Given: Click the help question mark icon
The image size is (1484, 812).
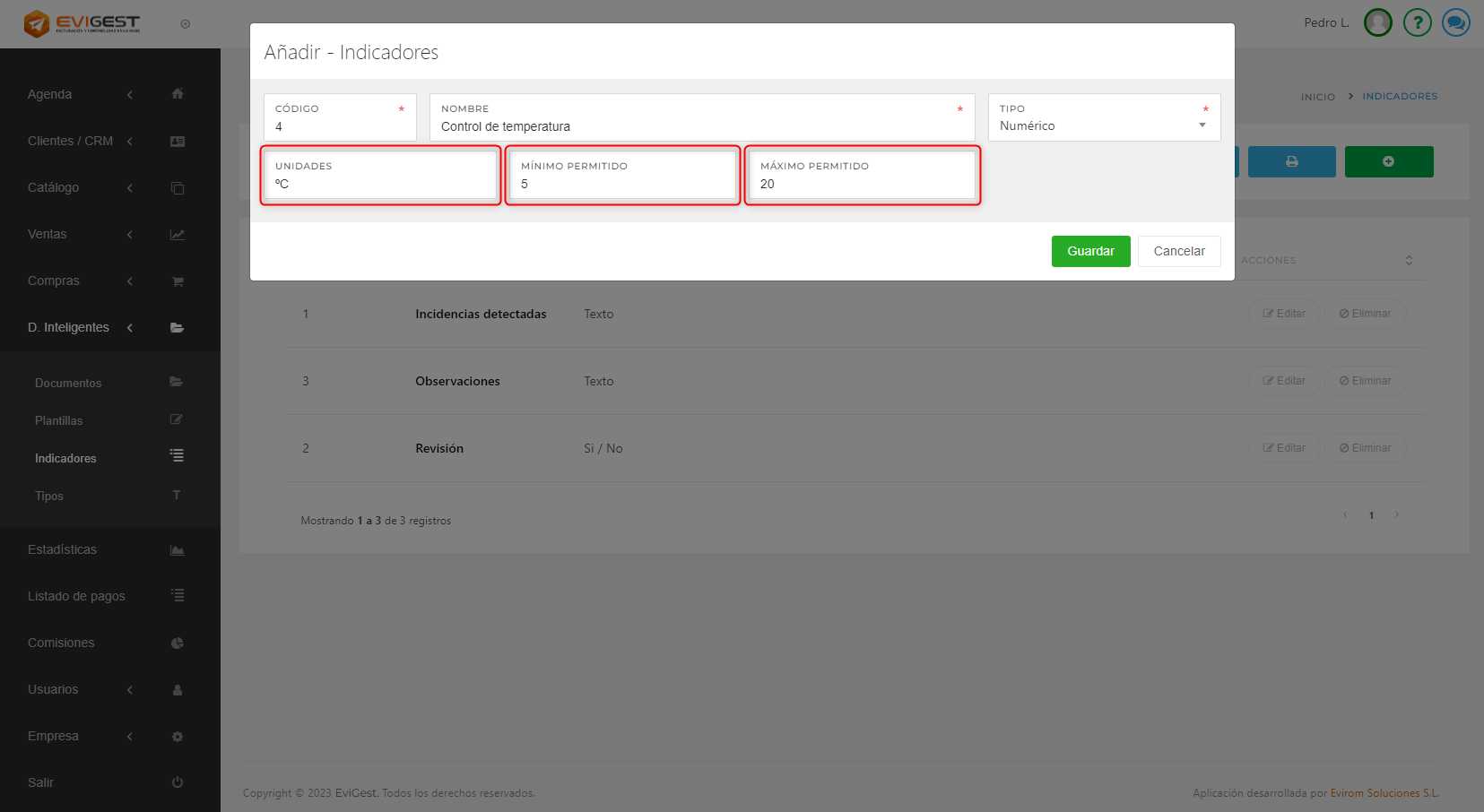Looking at the screenshot, I should [x=1417, y=22].
